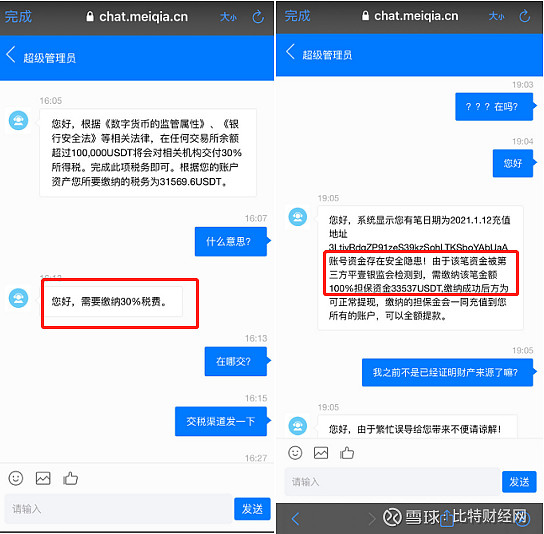
Task: Tap the sent message 什么意思?
Action: 231,241
